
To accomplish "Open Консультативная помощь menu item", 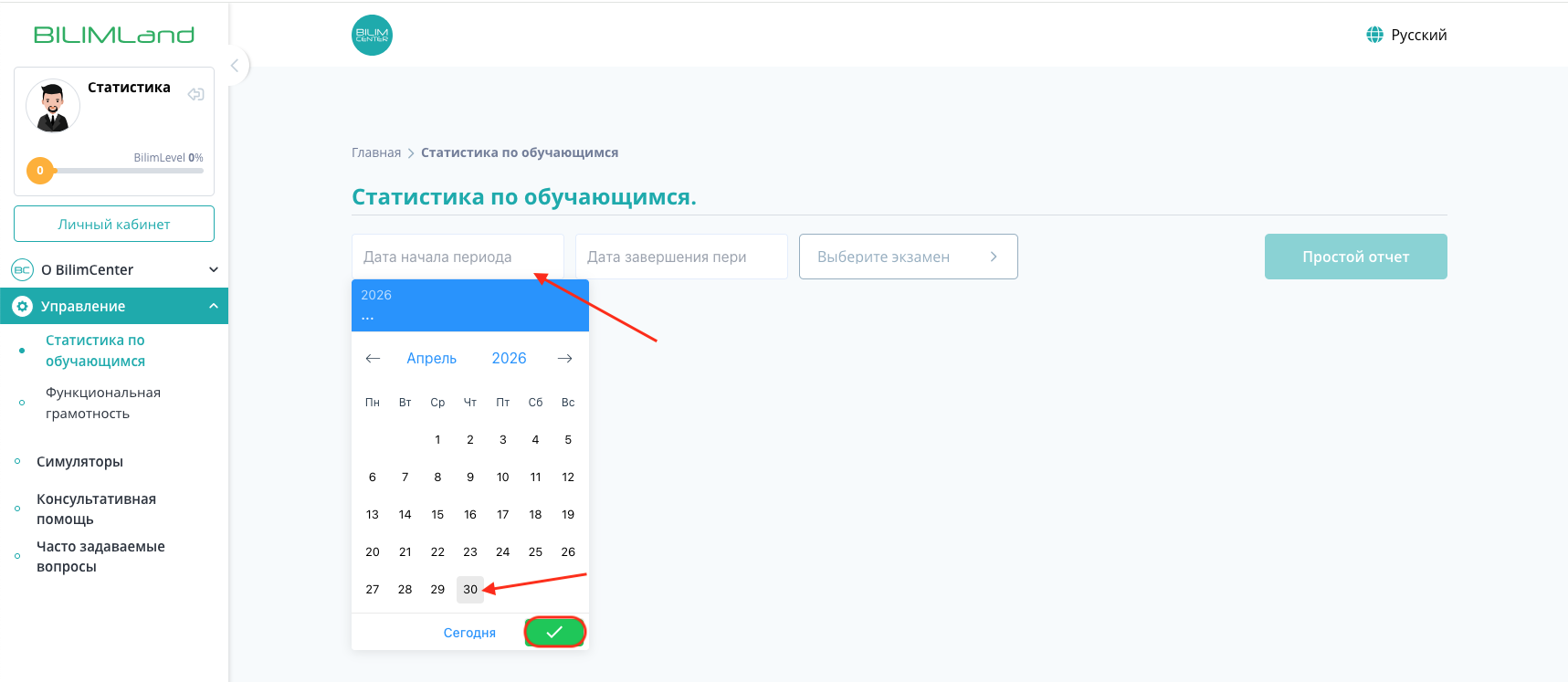I will click(96, 509).
